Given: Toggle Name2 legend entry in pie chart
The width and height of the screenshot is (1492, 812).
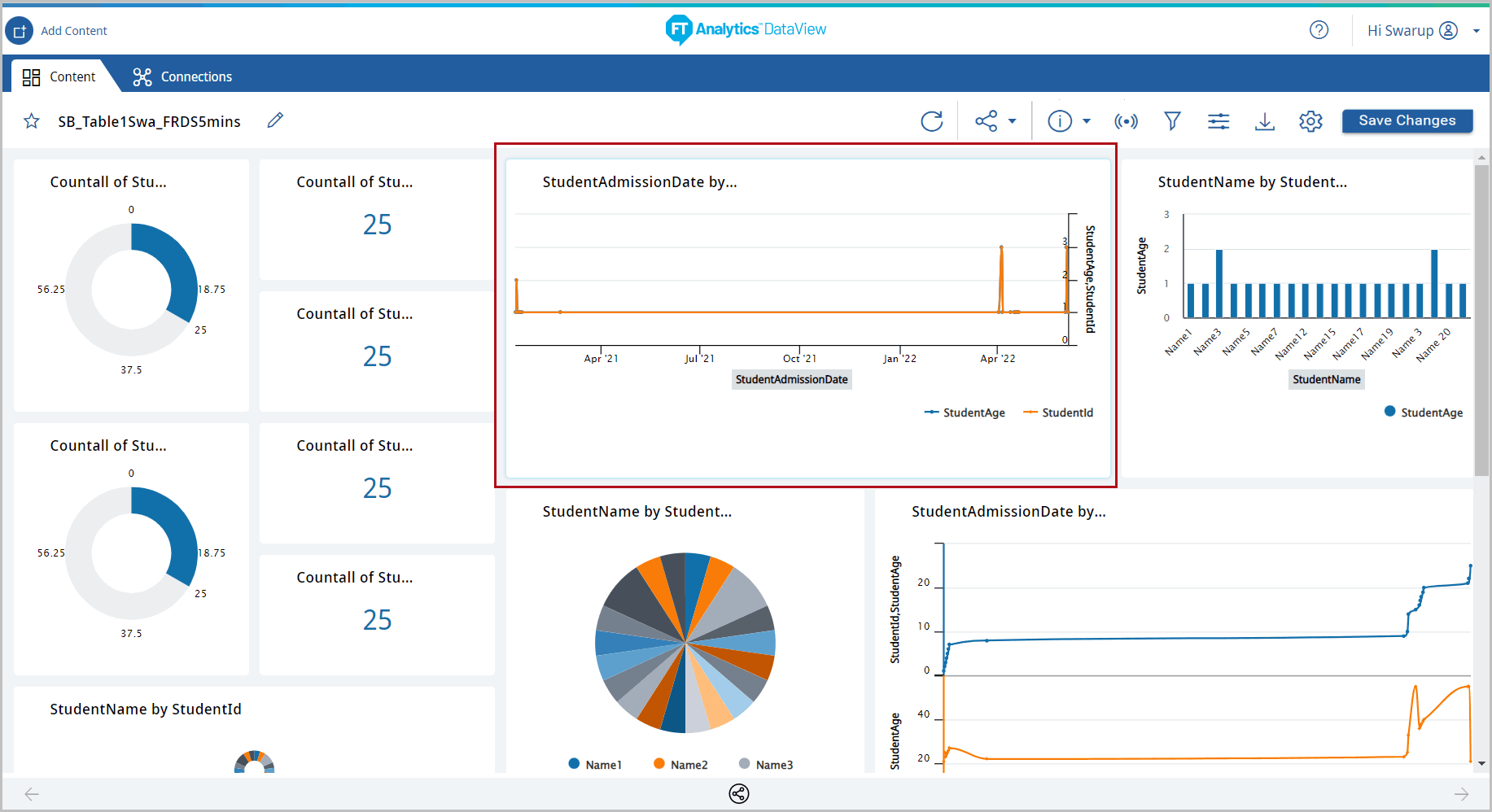Looking at the screenshot, I should coord(680,764).
